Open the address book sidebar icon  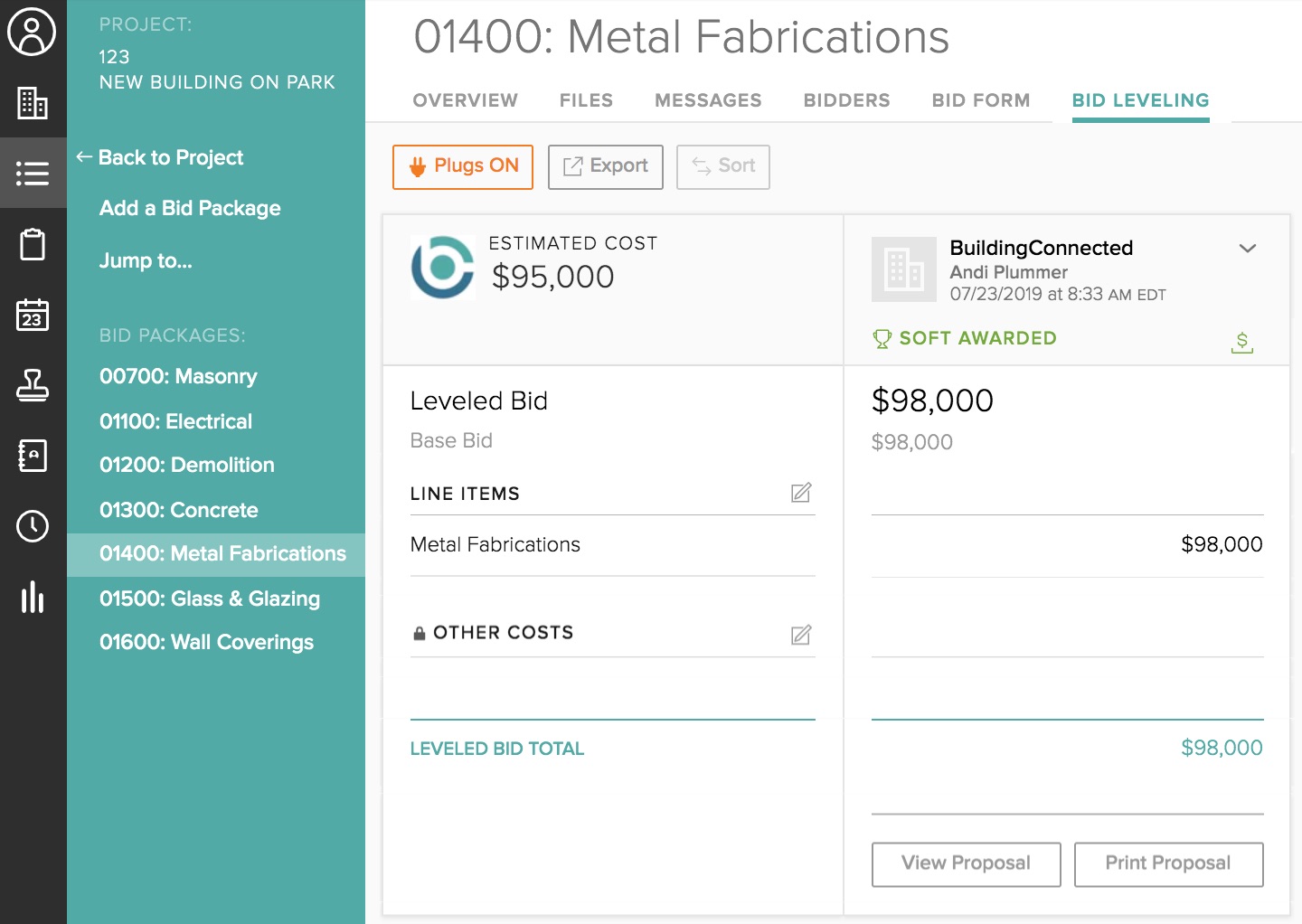33,456
